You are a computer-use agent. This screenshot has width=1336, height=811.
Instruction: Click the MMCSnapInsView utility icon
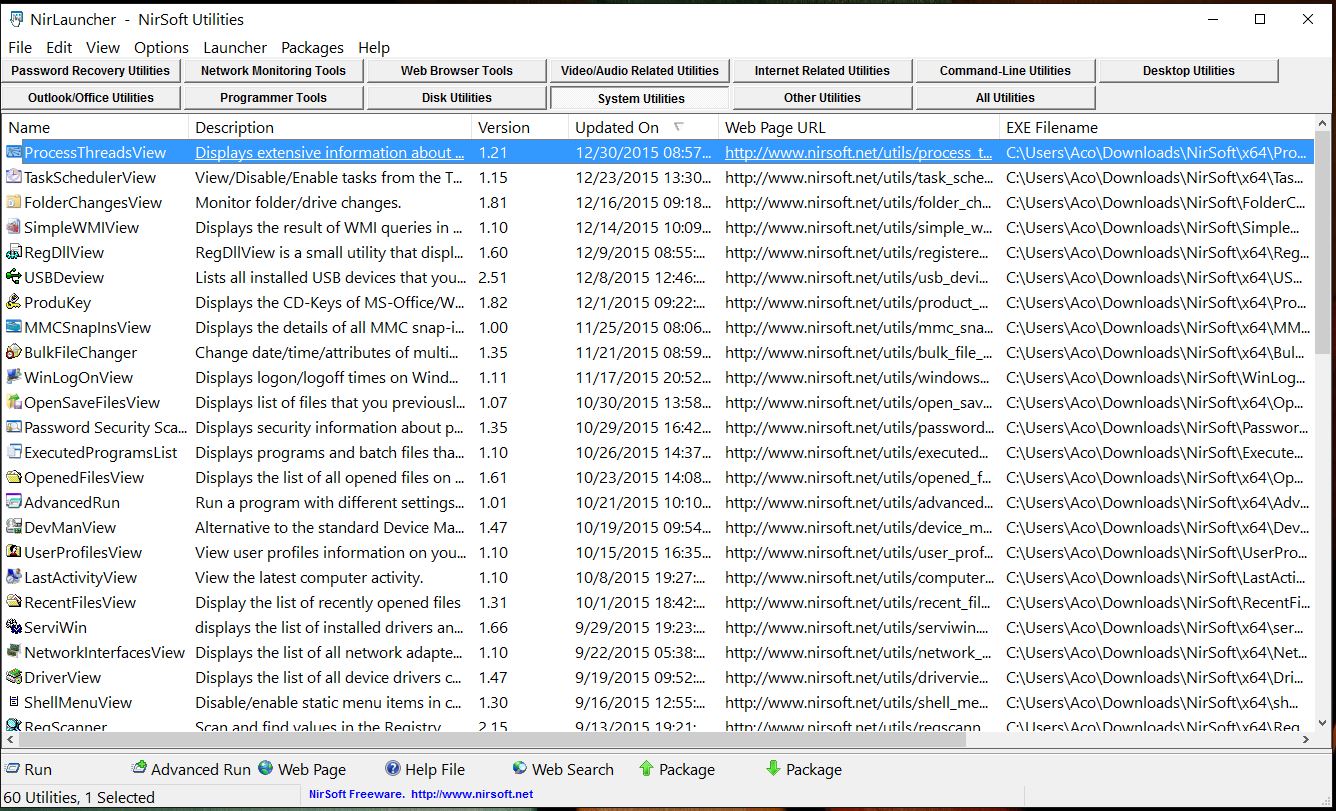pyautogui.click(x=14, y=327)
